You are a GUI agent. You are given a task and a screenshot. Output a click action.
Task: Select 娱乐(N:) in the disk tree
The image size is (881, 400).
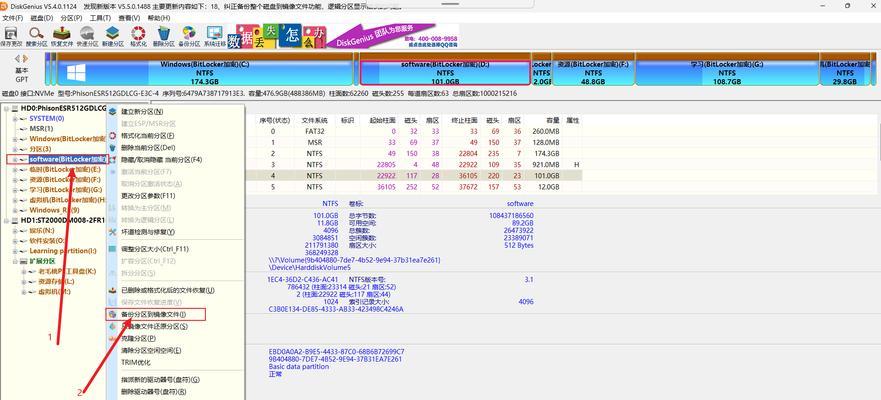pos(42,230)
